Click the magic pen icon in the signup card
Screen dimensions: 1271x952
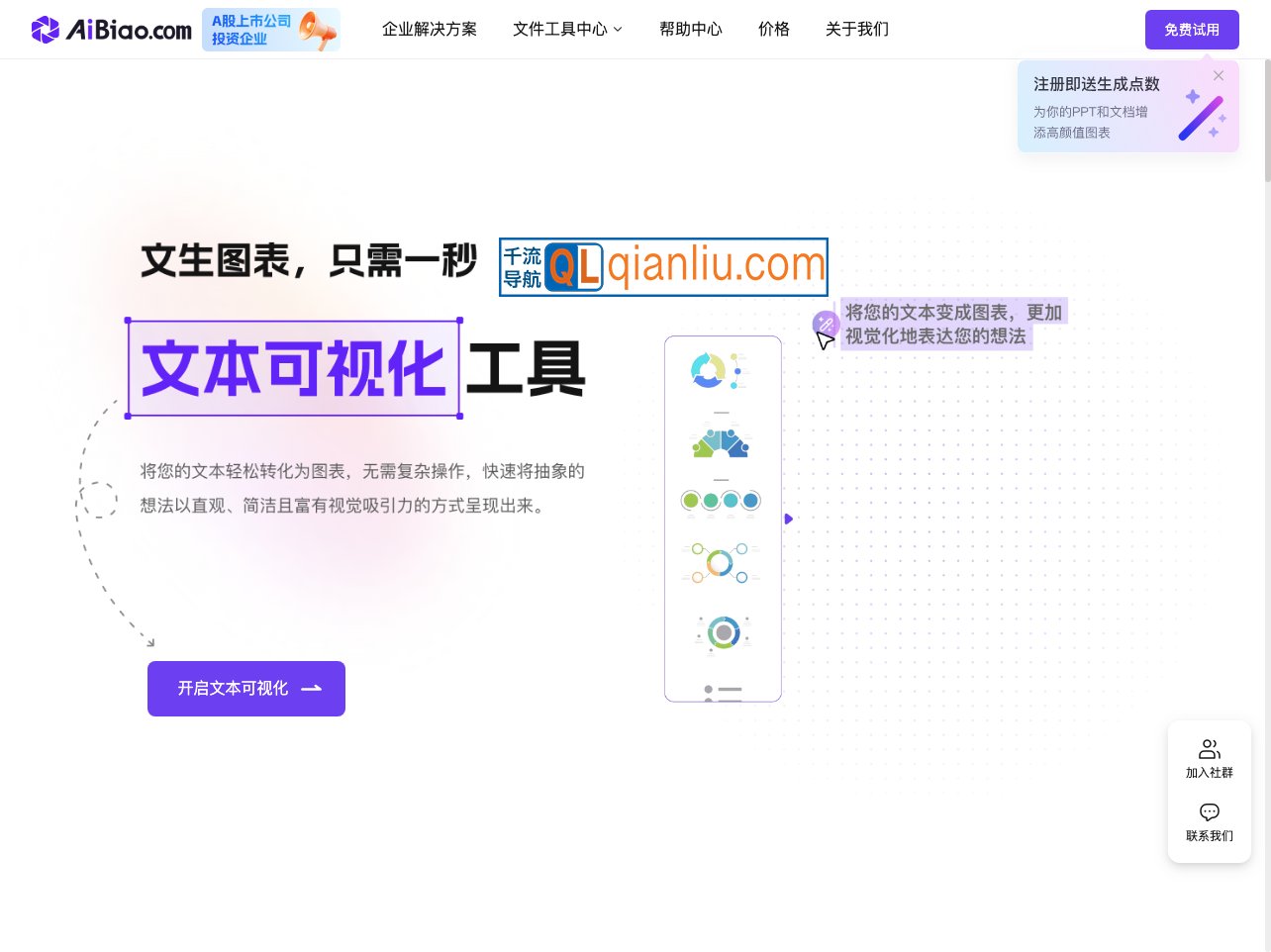tap(1201, 117)
